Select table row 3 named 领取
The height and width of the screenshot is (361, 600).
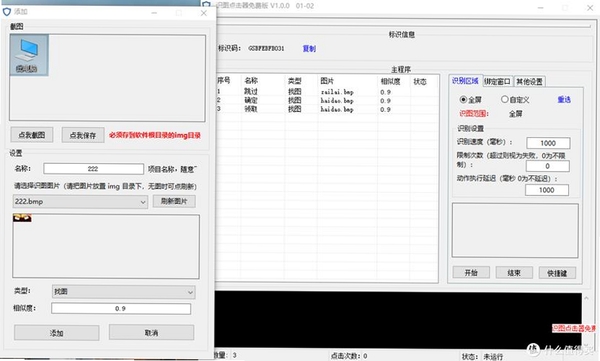[327, 109]
